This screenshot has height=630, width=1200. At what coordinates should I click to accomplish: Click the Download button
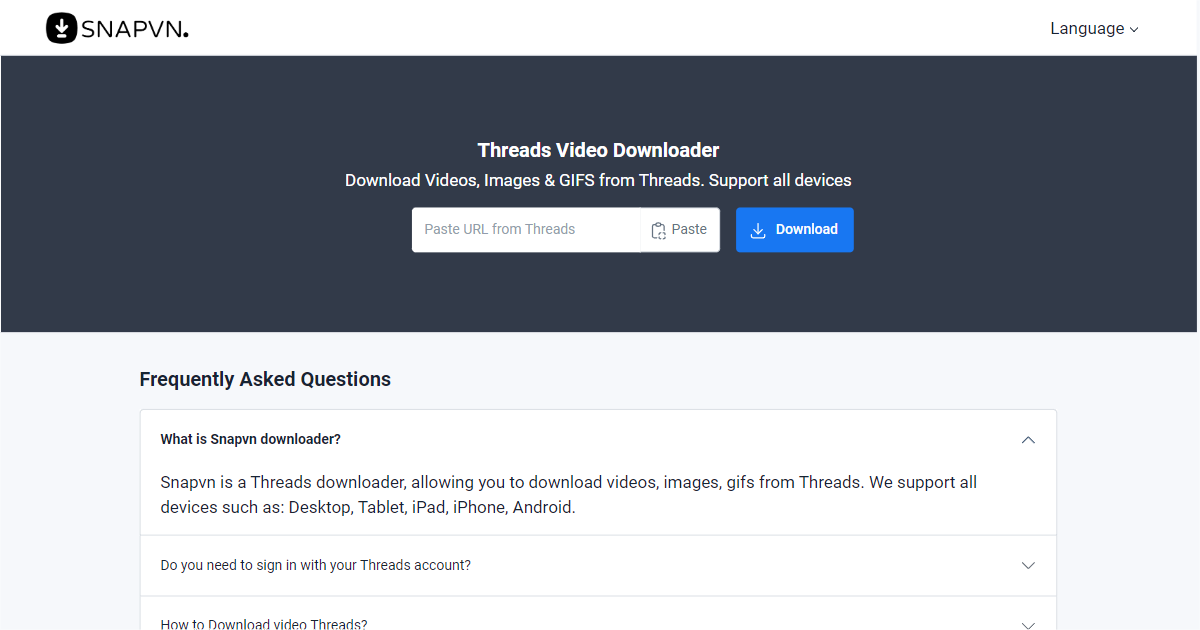(x=794, y=229)
